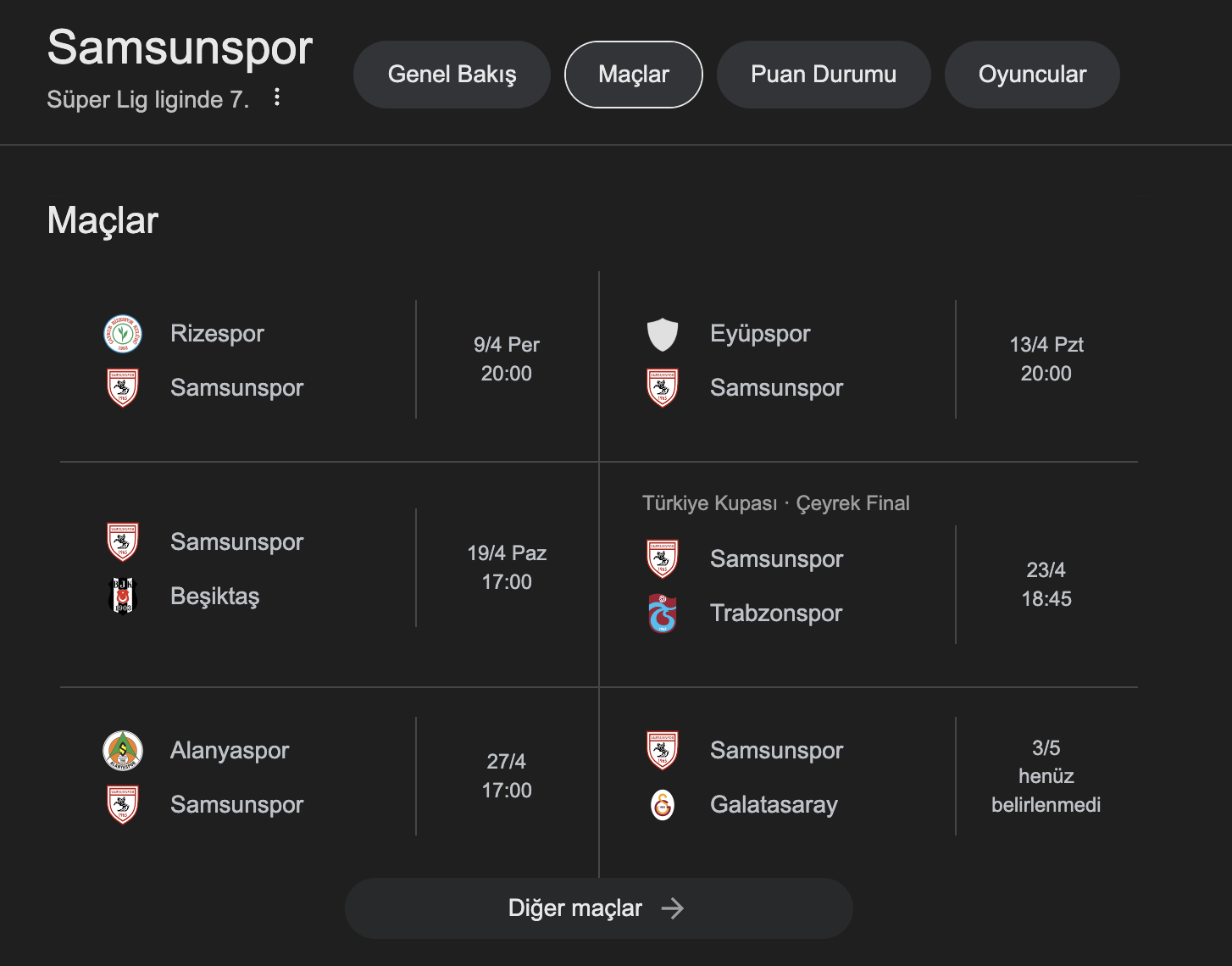Click the Trabzonspor club logo
Image resolution: width=1232 pixels, height=966 pixels.
pos(663,612)
